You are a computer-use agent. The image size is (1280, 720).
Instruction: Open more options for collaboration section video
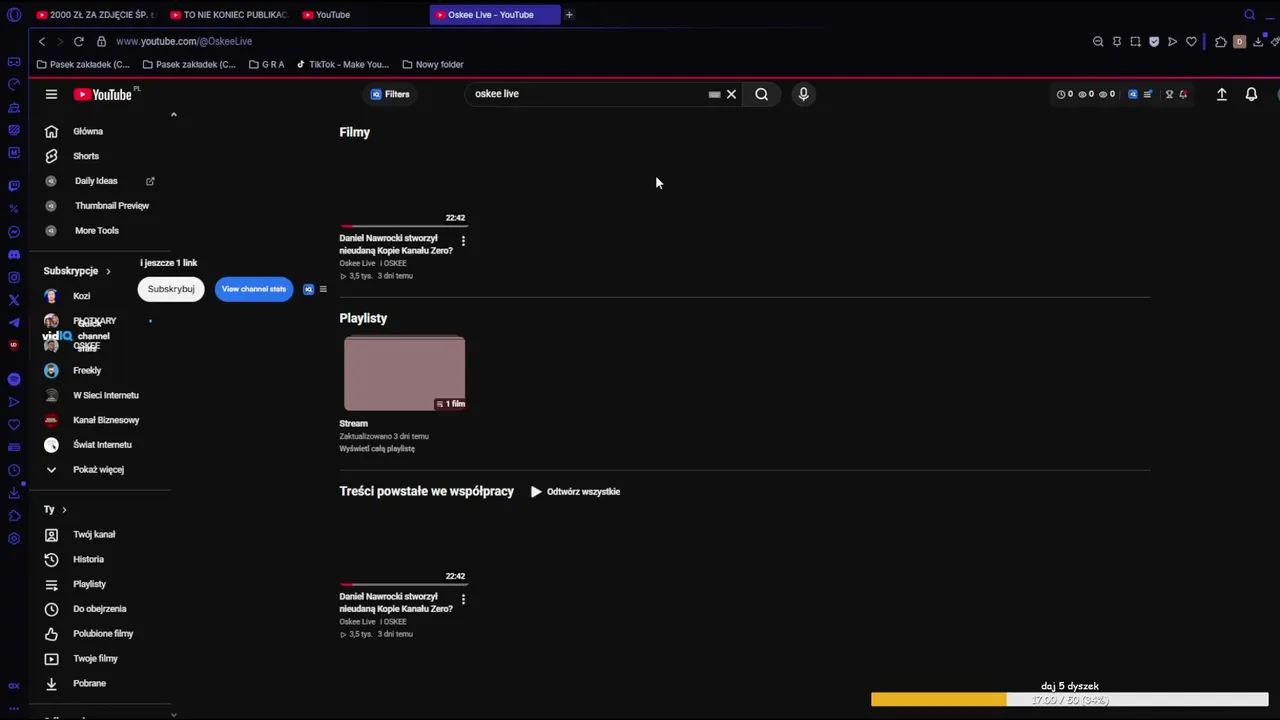click(x=463, y=599)
